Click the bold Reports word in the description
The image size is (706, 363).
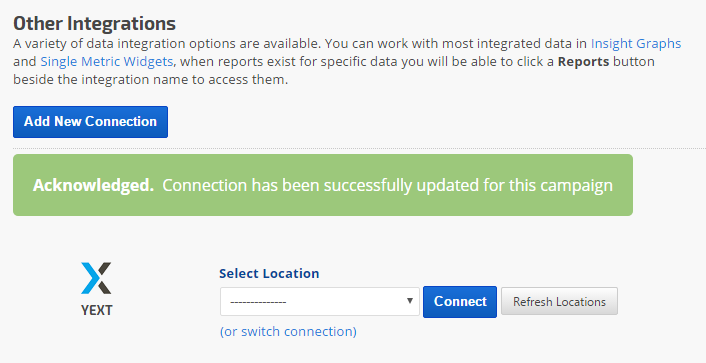point(584,62)
